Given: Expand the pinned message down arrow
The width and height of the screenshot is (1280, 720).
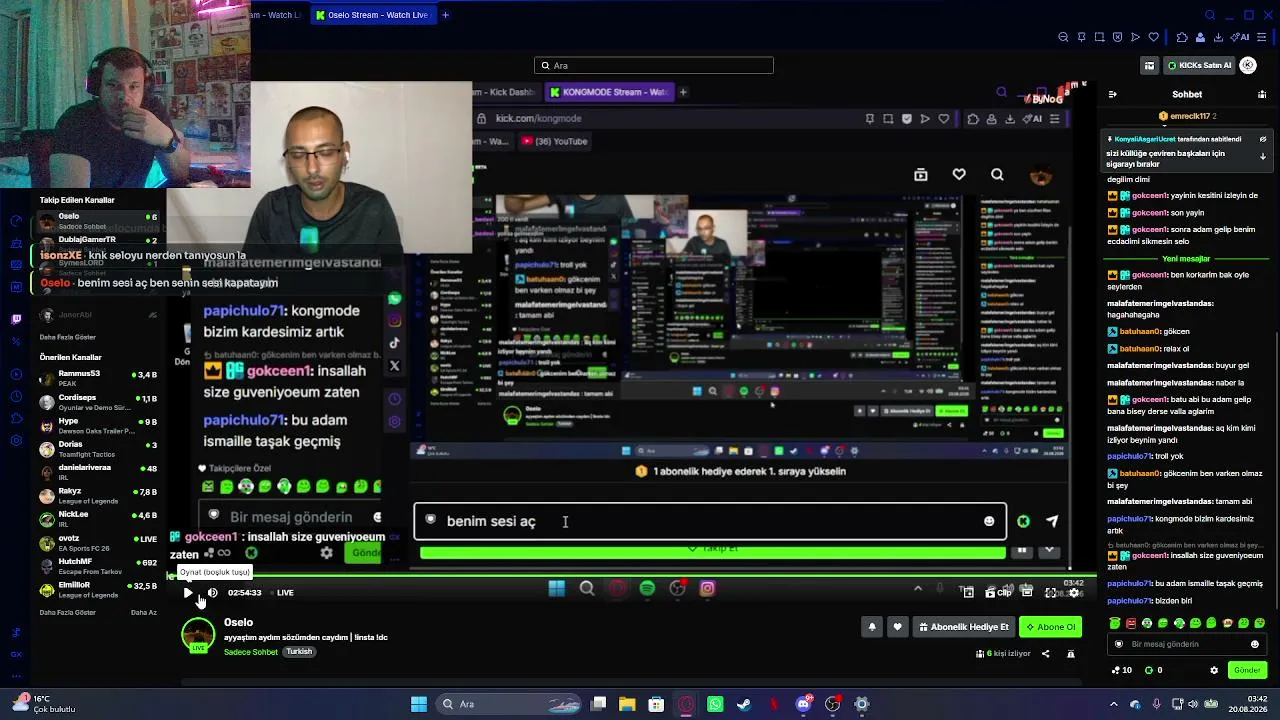Looking at the screenshot, I should point(1263,156).
